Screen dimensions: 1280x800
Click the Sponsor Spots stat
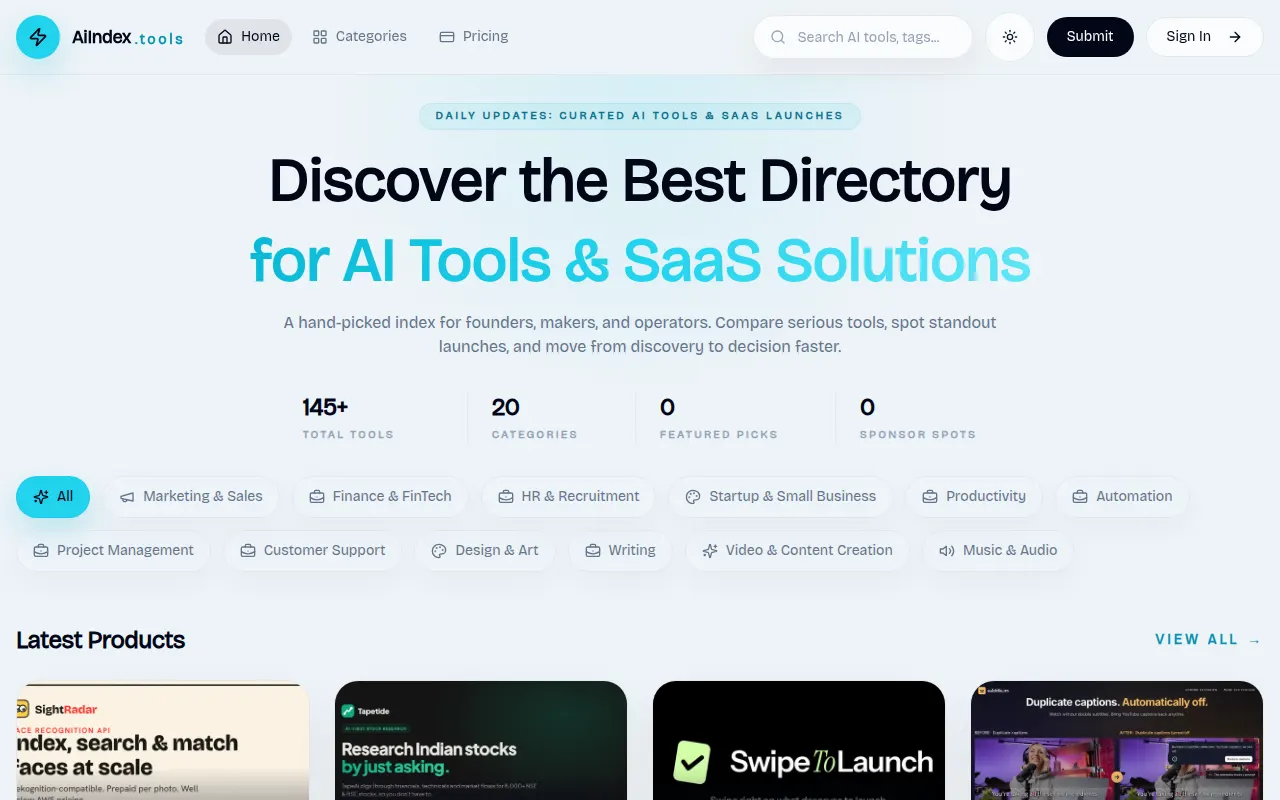click(x=917, y=418)
